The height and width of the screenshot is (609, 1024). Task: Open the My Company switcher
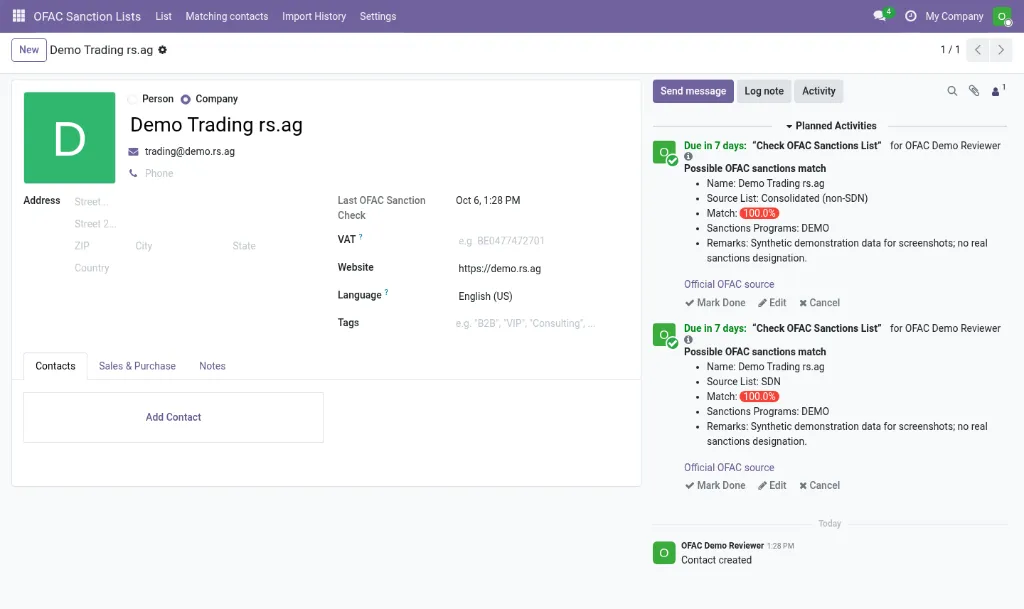954,16
